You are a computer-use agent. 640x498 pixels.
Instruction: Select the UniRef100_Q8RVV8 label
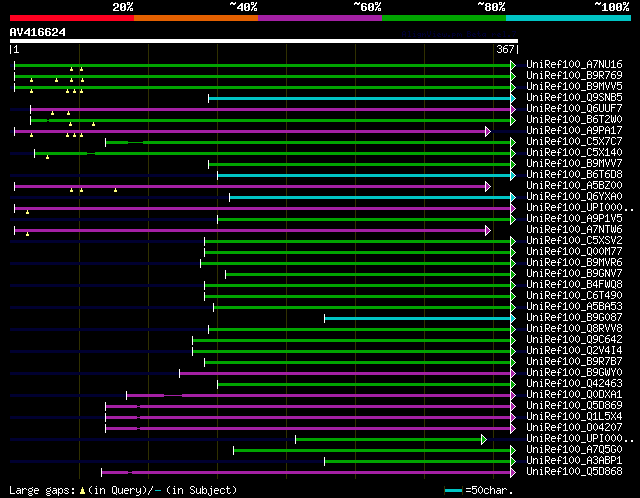click(x=574, y=329)
